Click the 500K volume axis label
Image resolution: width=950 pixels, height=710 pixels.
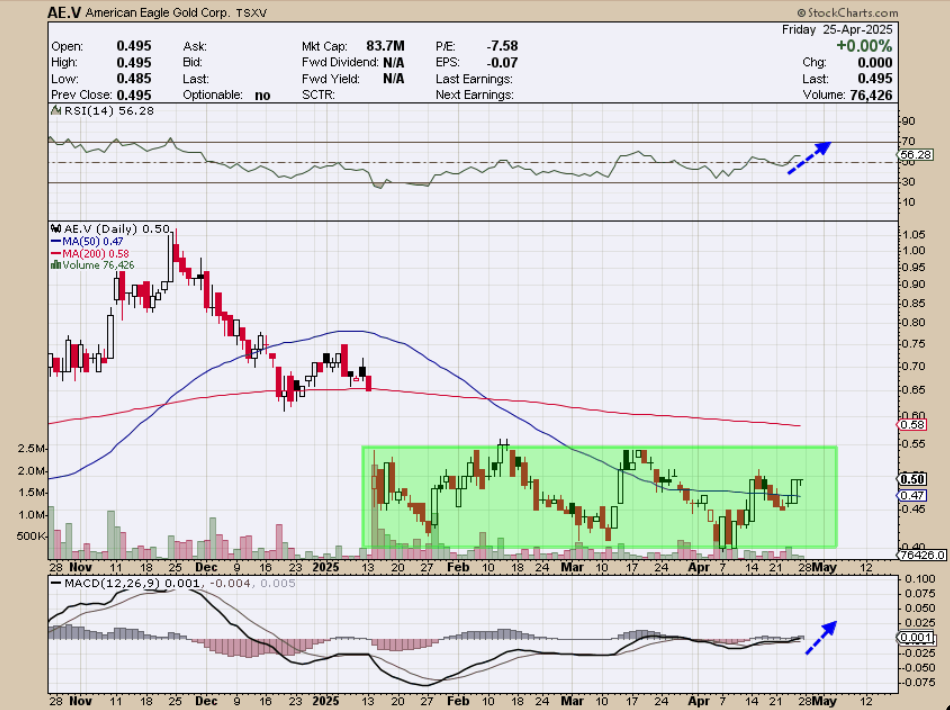[x=32, y=537]
